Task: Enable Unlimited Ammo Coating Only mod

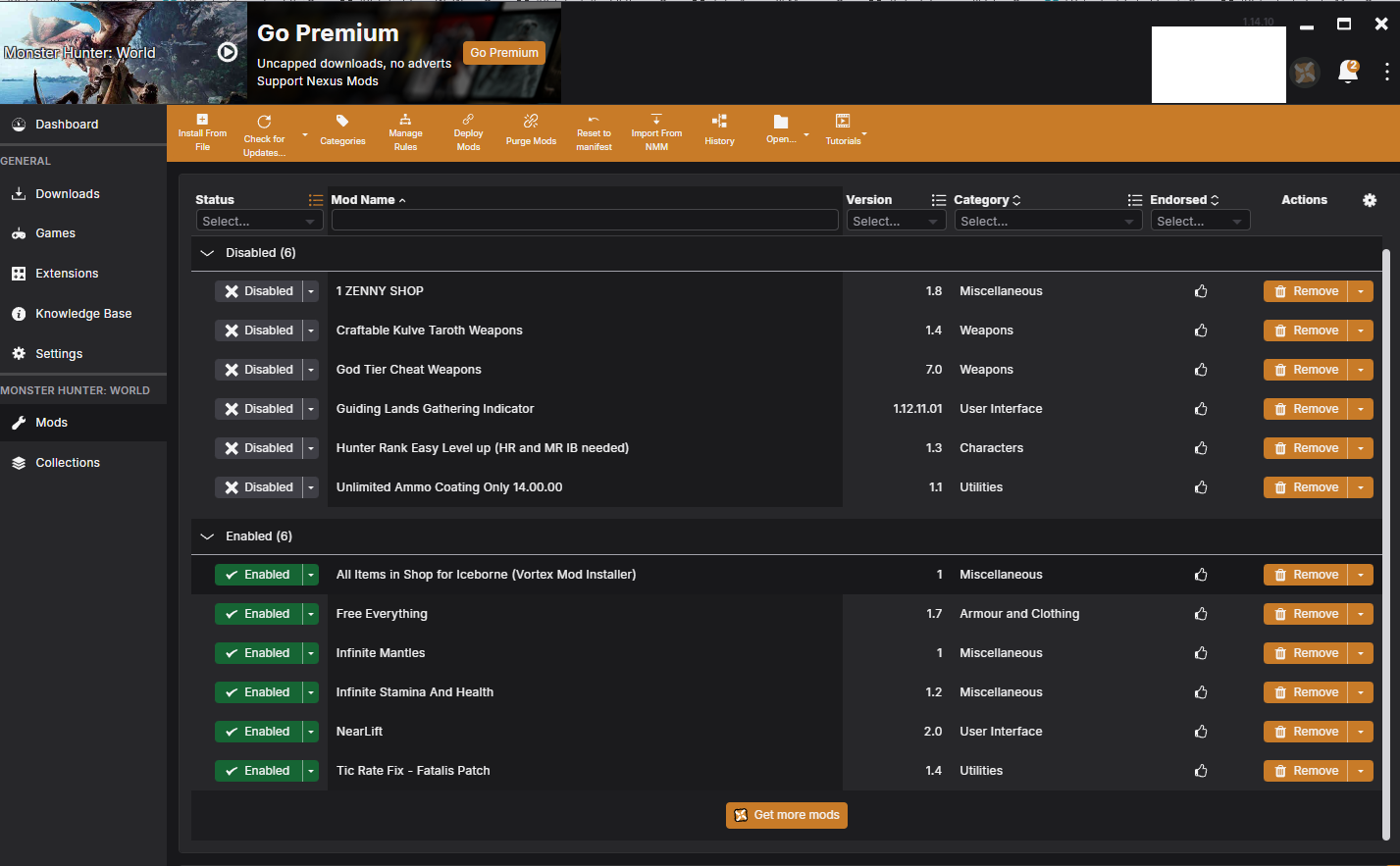Action: coord(259,487)
